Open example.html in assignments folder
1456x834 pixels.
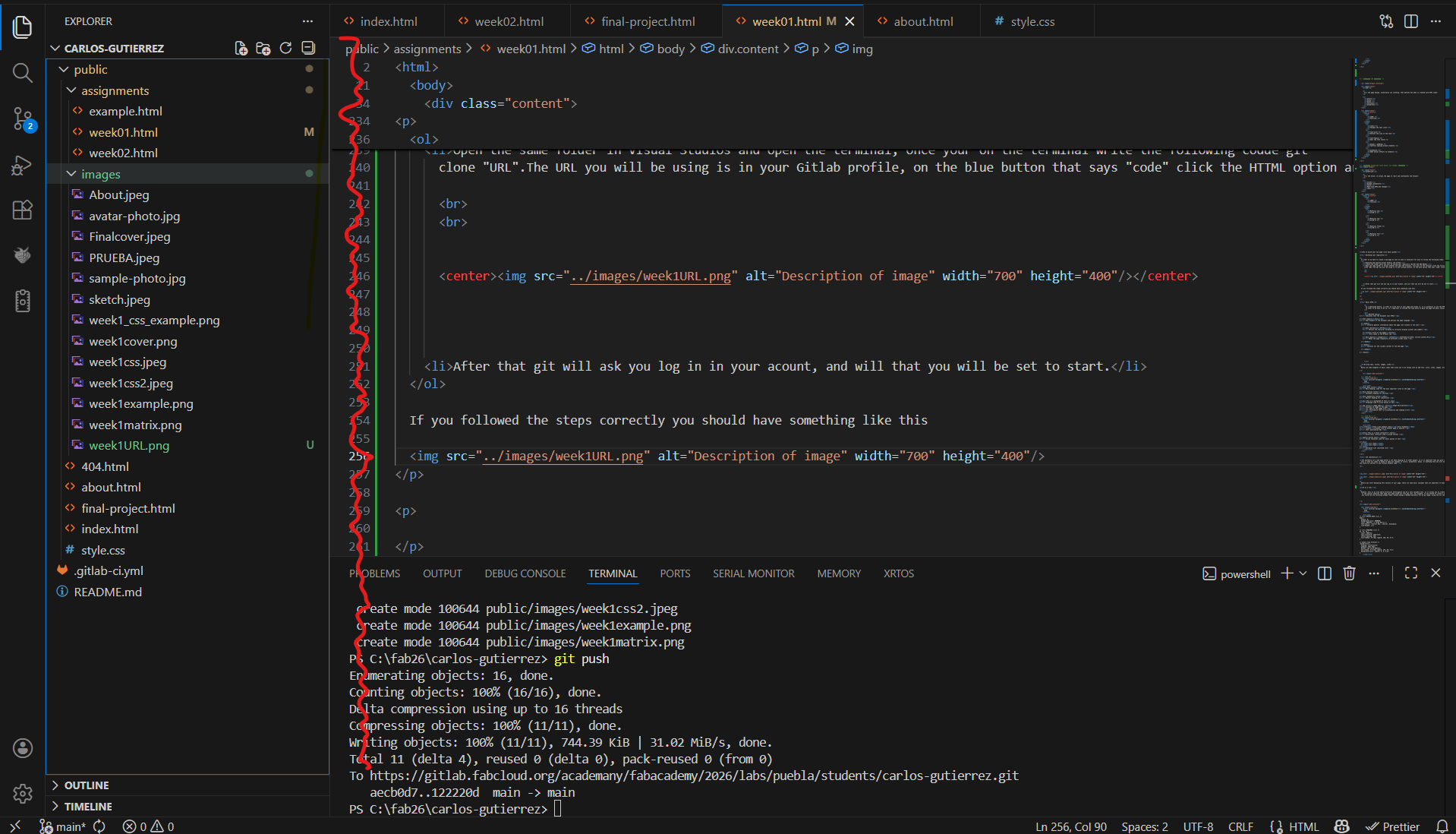tap(125, 111)
